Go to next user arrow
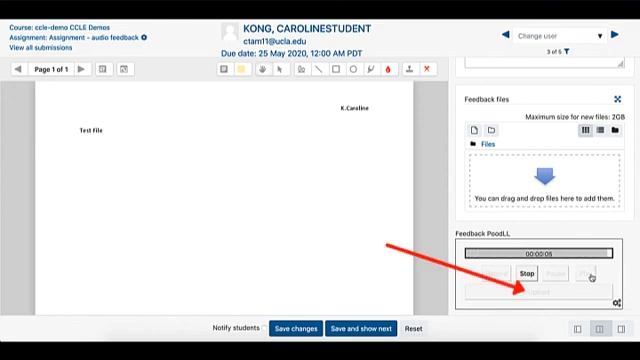Viewport: 640px width, 360px height. tap(615, 35)
